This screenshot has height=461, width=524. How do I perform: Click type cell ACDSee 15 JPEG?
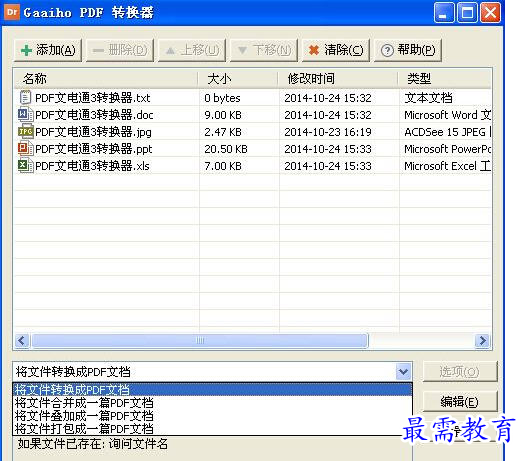[448, 132]
